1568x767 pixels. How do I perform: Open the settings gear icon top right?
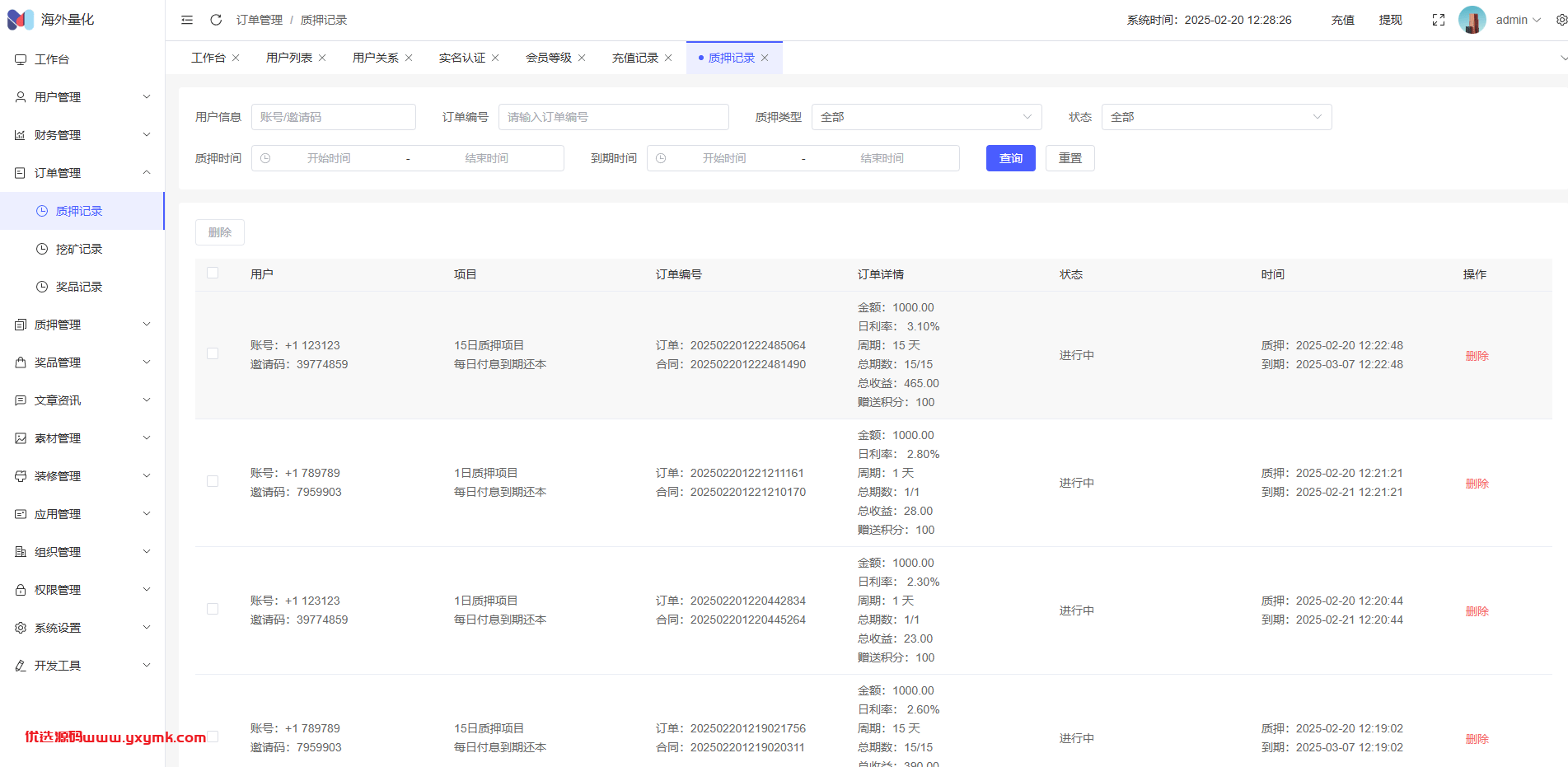[1561, 20]
